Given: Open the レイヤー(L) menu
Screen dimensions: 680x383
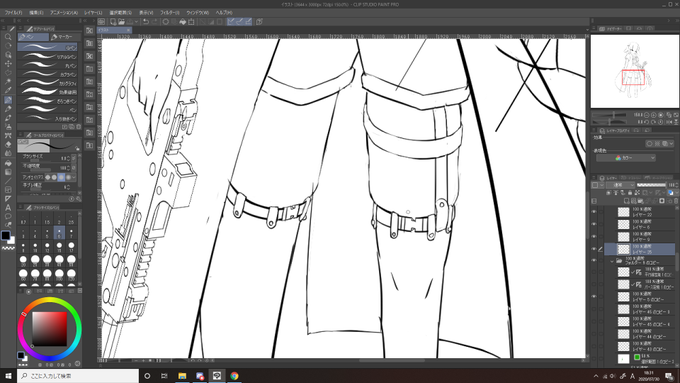Looking at the screenshot, I should pyautogui.click(x=93, y=13).
